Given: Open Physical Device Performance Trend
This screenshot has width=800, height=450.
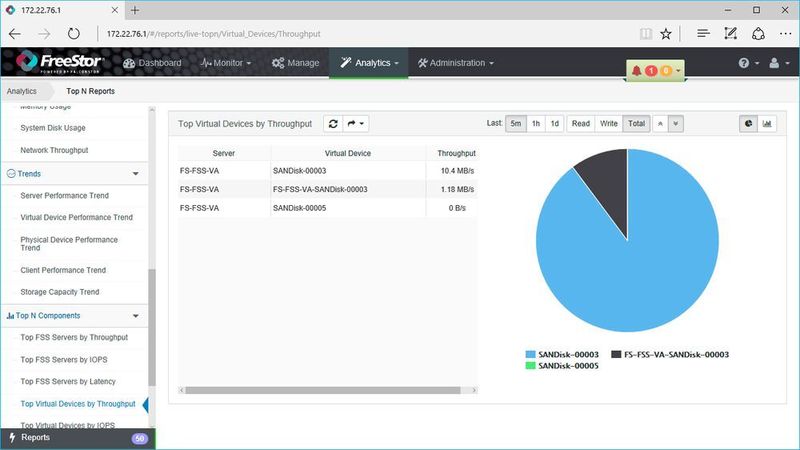Looking at the screenshot, I should click(x=69, y=243).
